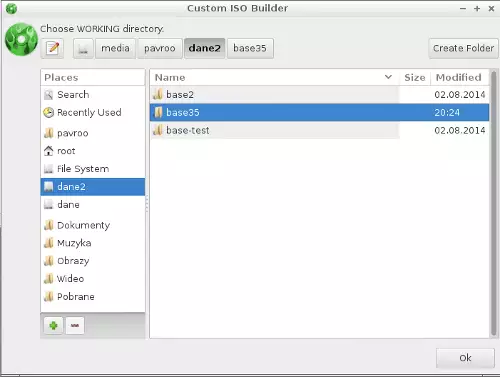
Task: Click folder icon of base-test row
Action: pyautogui.click(x=158, y=130)
